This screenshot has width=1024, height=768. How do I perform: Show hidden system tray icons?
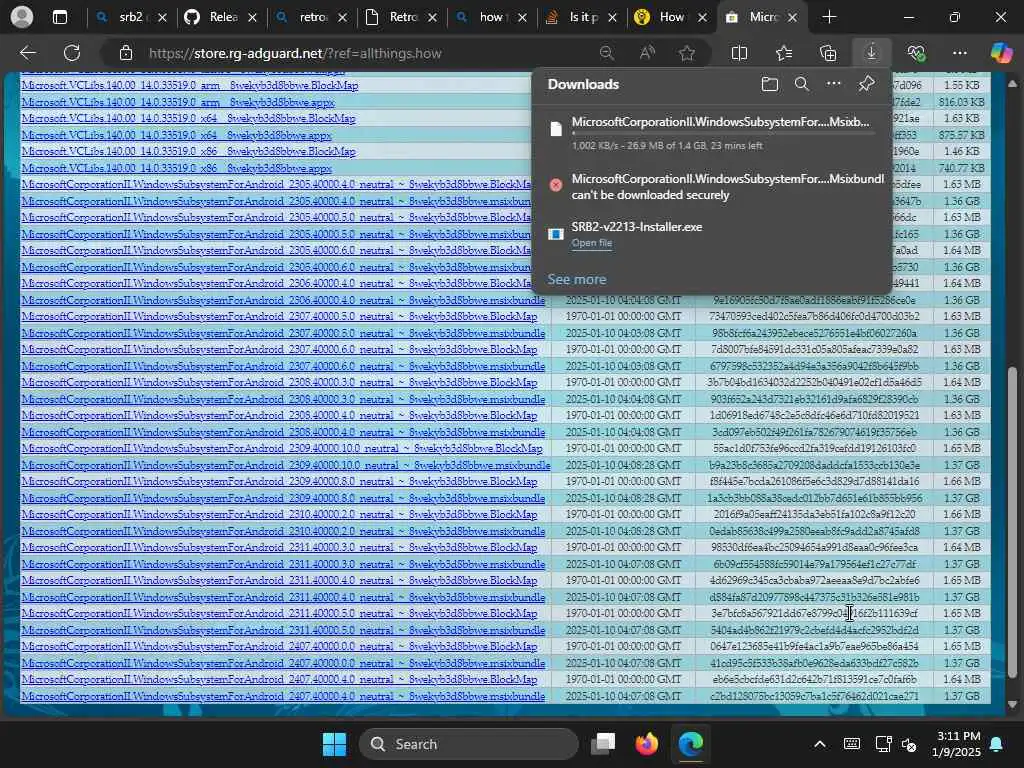[x=820, y=744]
